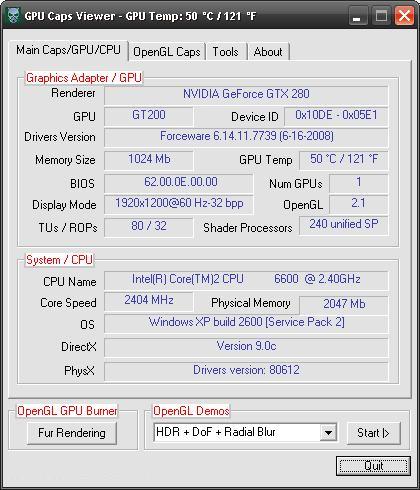Click the PhysX drivers version field

coord(246,371)
